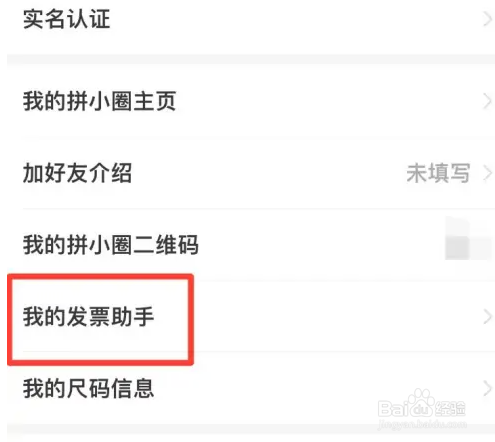Screen dimensions: 495x442
Task: Click the jingyan.baidu.com watermark link
Action: click(422, 425)
